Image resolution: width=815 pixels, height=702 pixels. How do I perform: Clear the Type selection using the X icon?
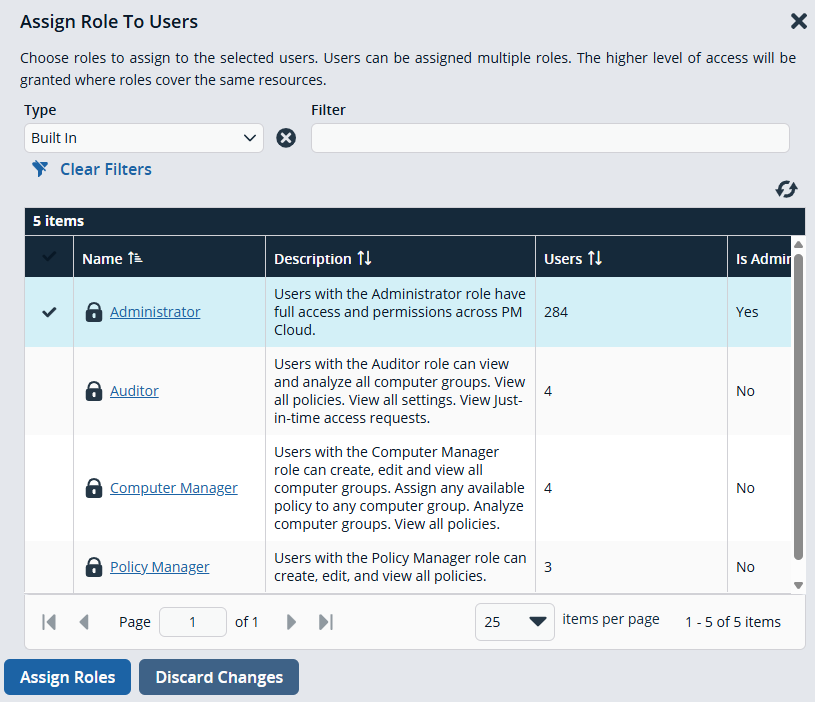point(286,138)
